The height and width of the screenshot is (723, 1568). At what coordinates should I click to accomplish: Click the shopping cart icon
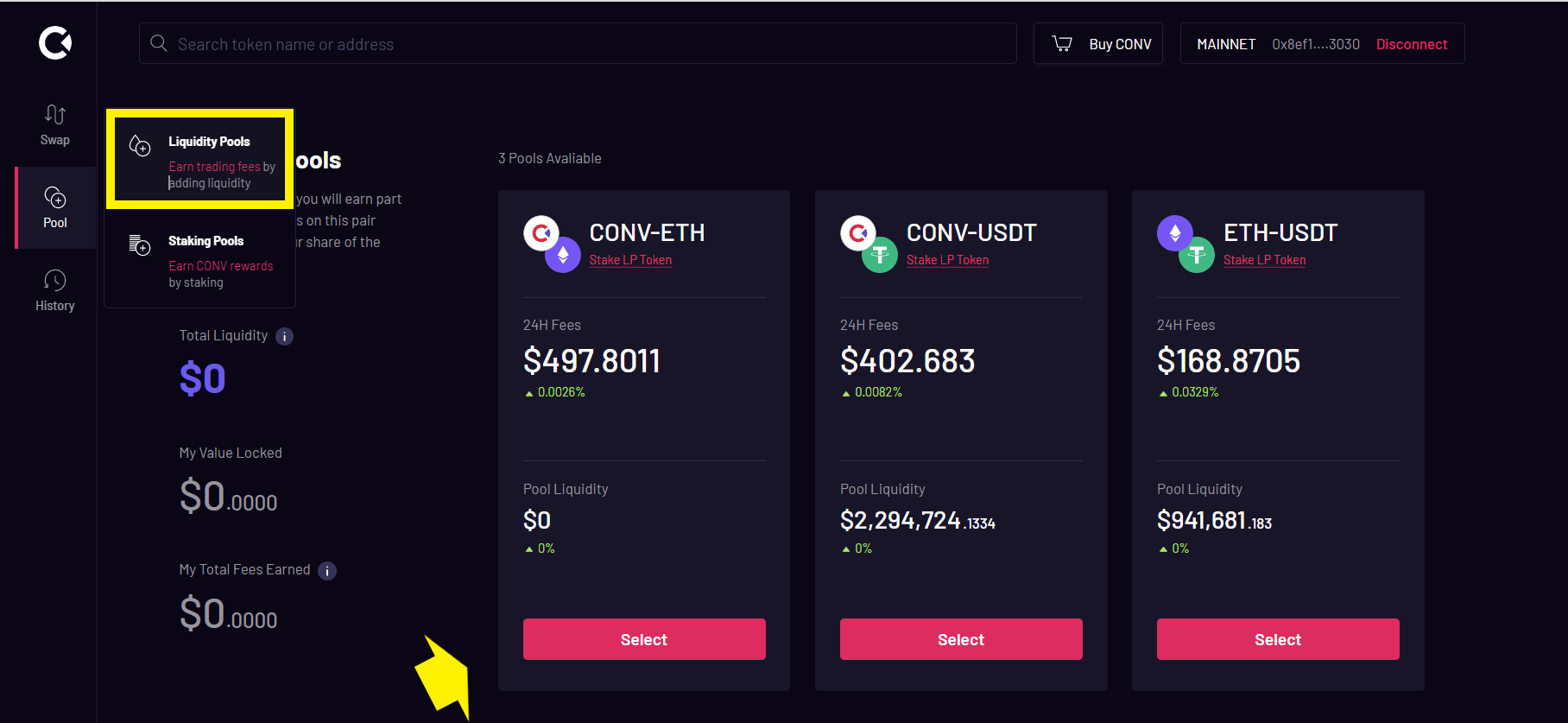(x=1062, y=43)
